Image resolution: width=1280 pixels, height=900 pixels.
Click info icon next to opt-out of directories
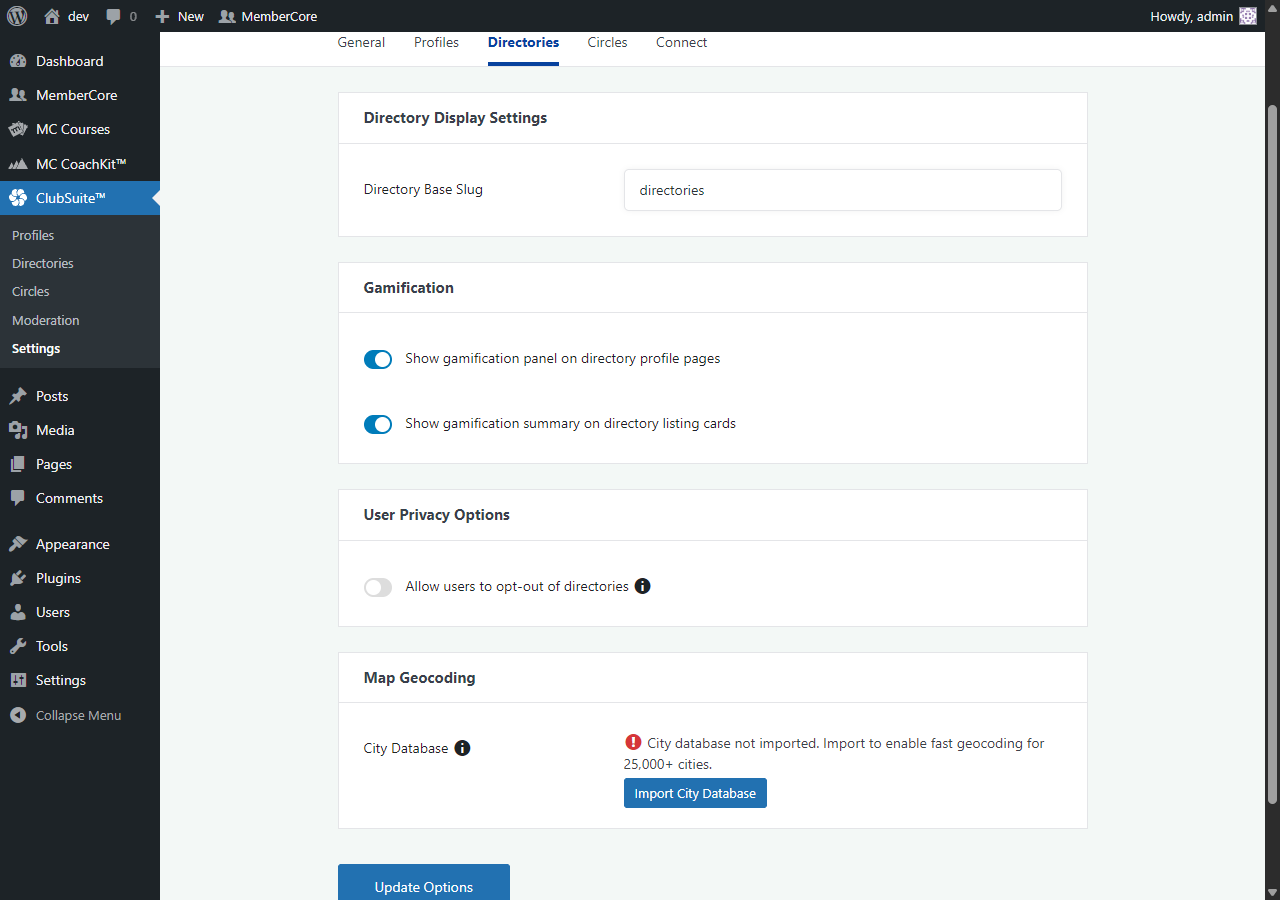(x=643, y=586)
